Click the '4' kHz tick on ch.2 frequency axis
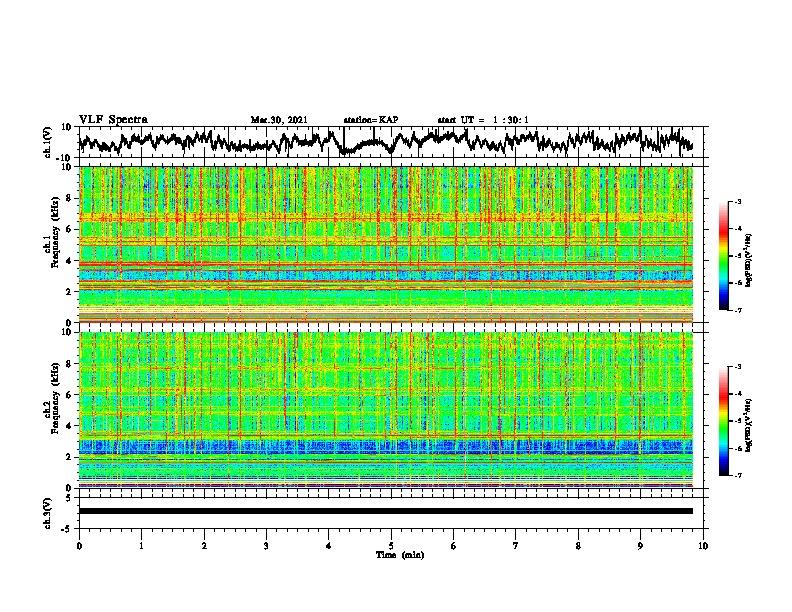 click(x=69, y=426)
